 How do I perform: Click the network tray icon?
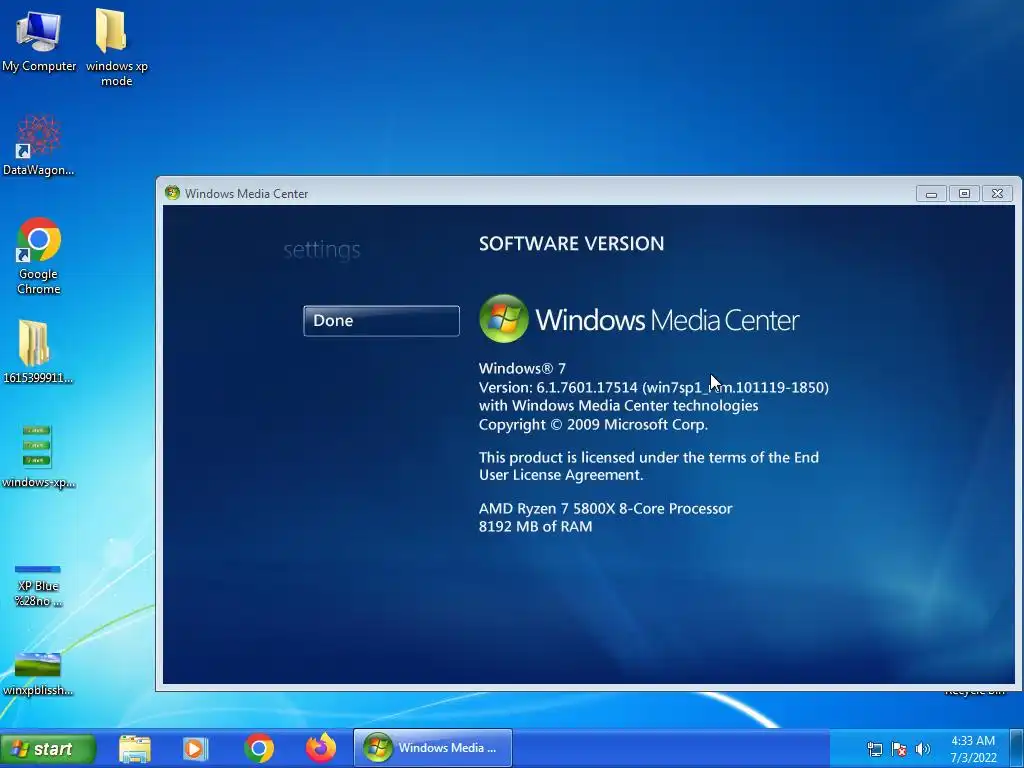point(874,749)
